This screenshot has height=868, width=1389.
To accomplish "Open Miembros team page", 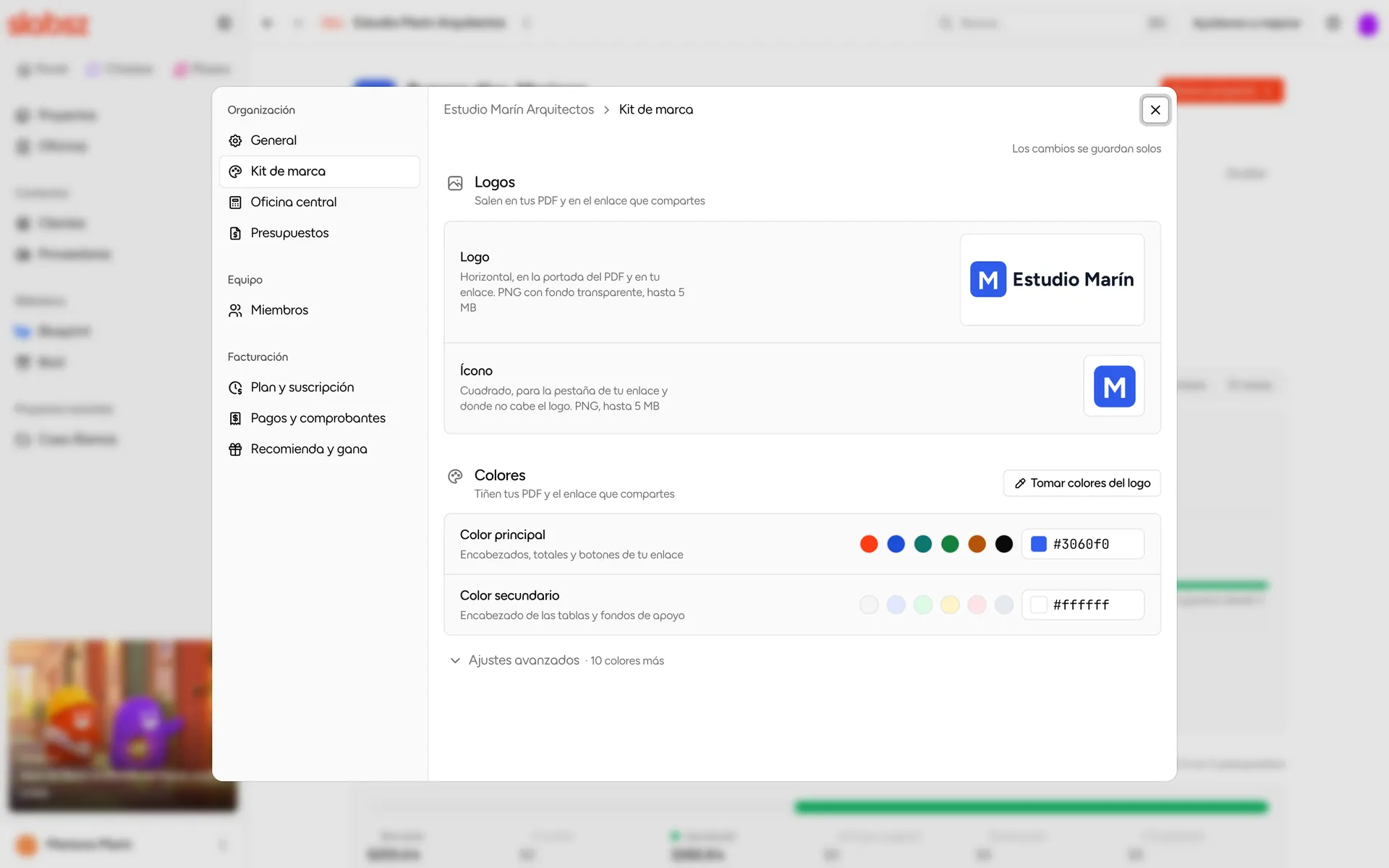I will (319, 310).
